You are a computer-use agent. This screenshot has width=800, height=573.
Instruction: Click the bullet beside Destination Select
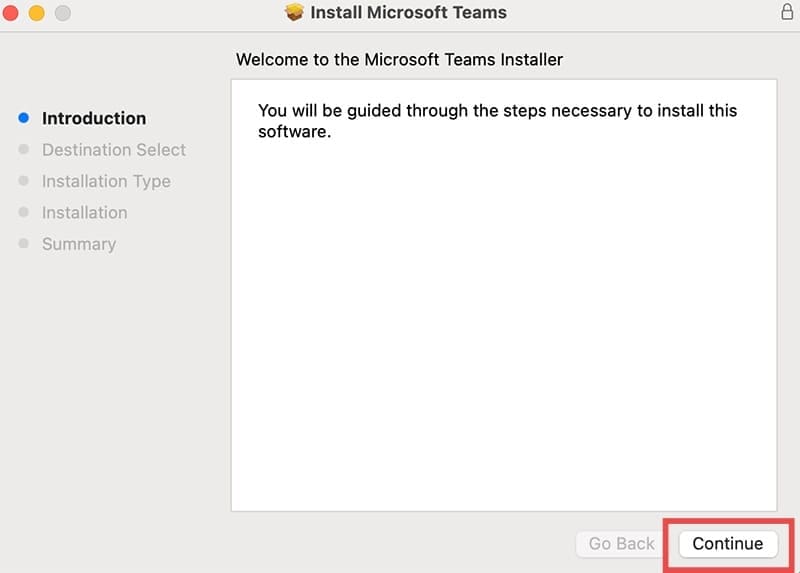point(24,150)
